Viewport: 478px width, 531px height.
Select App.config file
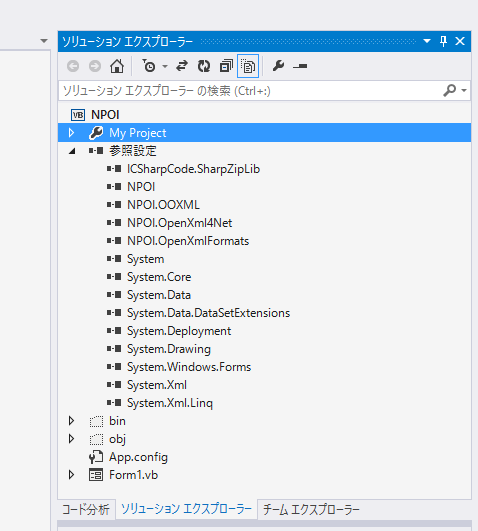click(138, 457)
